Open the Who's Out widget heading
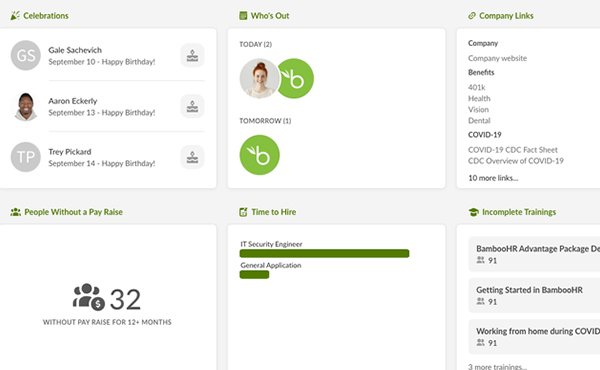Image resolution: width=600 pixels, height=370 pixels. (x=270, y=16)
